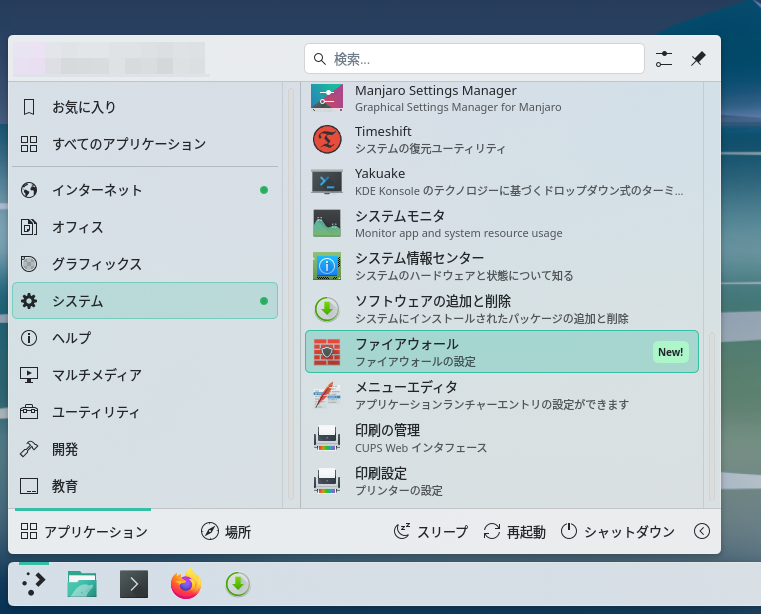
Task: Open launcher configuration settings button
Action: tap(664, 59)
